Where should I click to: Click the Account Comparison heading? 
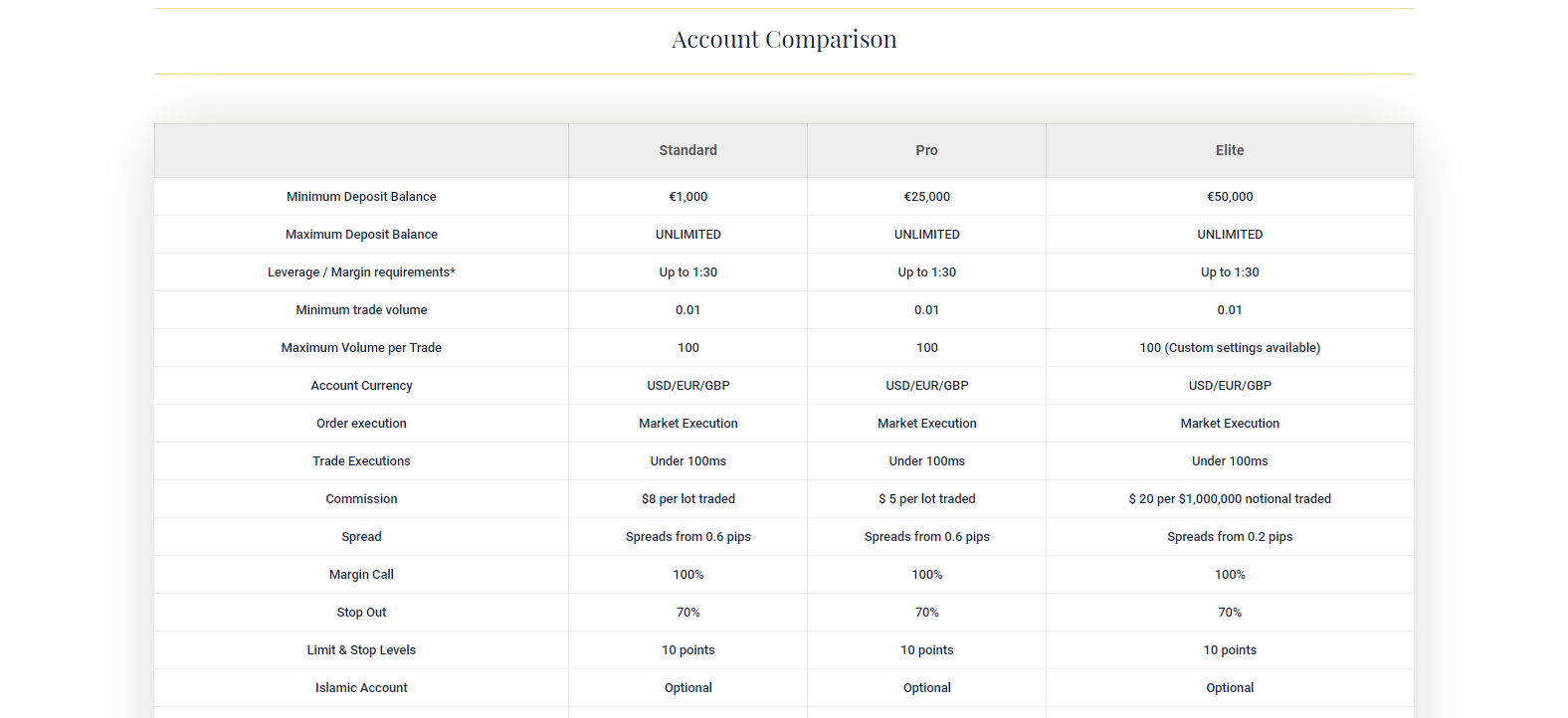click(784, 39)
